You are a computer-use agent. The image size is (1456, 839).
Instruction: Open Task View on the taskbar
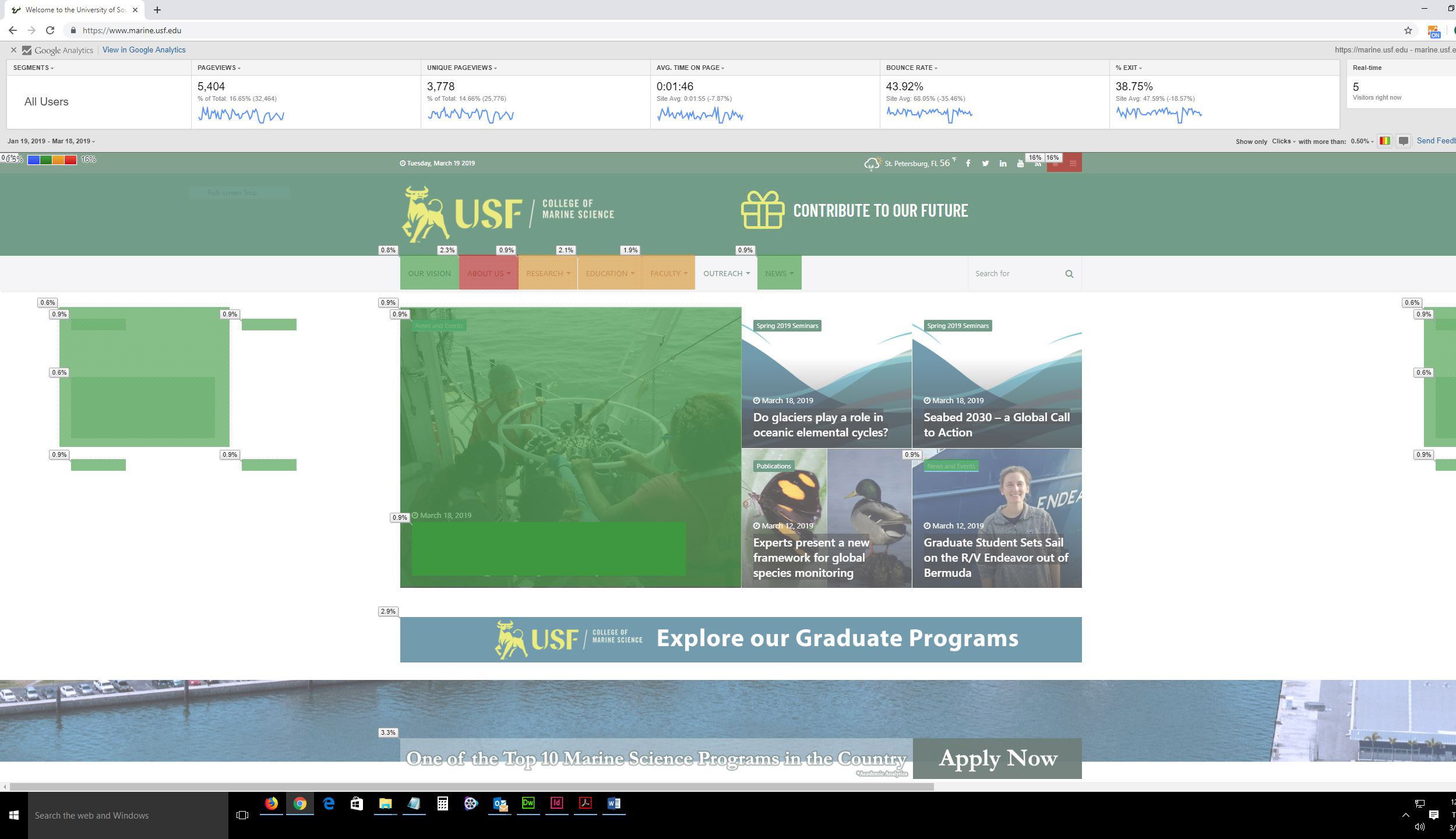coord(242,815)
